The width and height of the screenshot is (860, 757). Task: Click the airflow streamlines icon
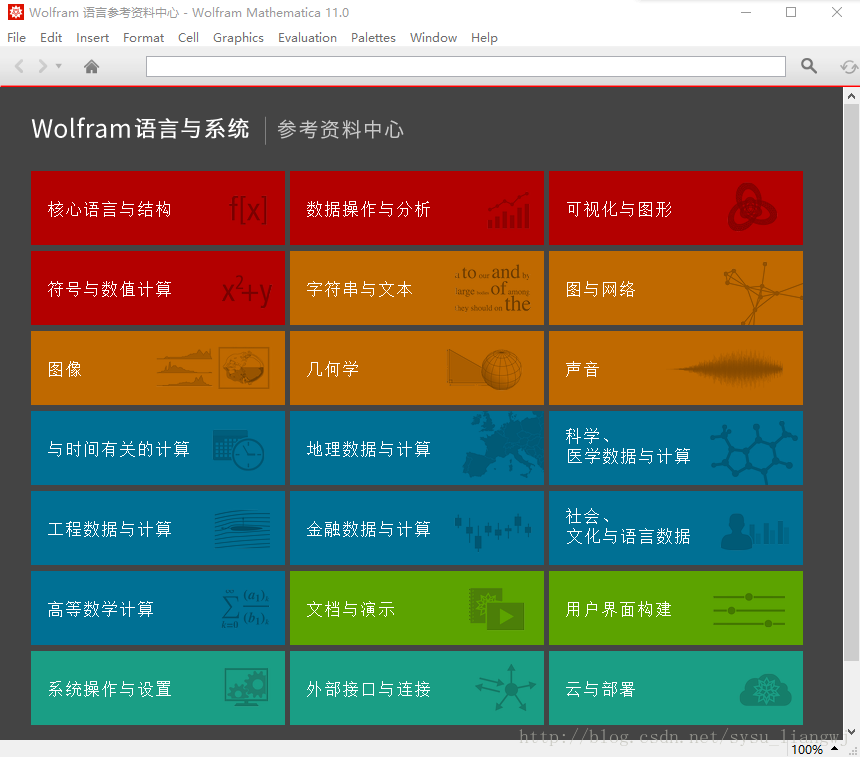click(x=242, y=529)
